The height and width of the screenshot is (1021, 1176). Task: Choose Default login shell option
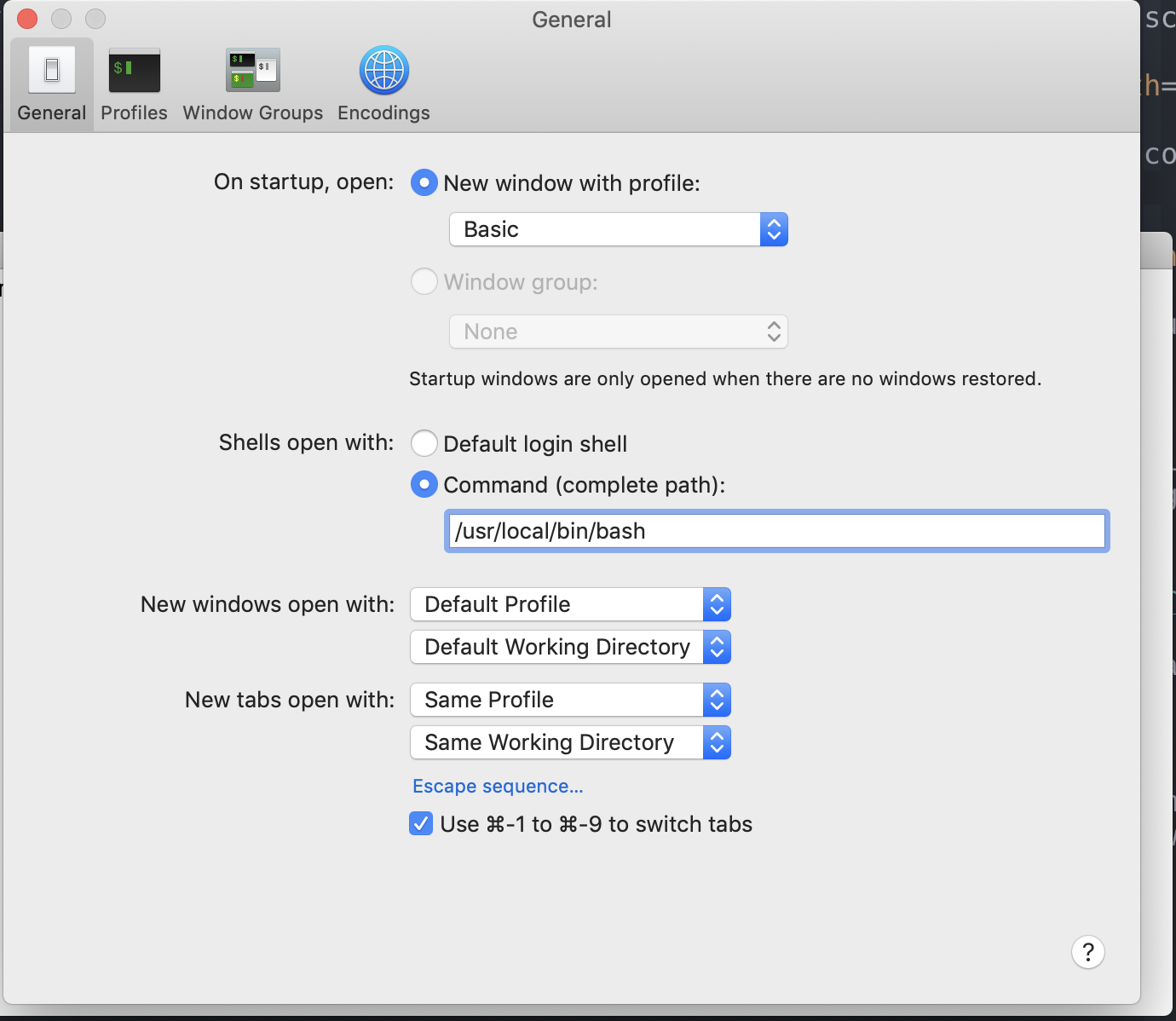tap(424, 443)
